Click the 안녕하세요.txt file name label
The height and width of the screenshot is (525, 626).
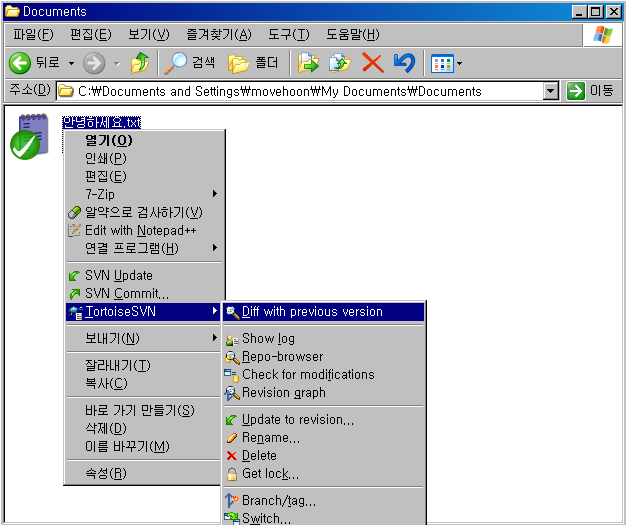coord(102,122)
